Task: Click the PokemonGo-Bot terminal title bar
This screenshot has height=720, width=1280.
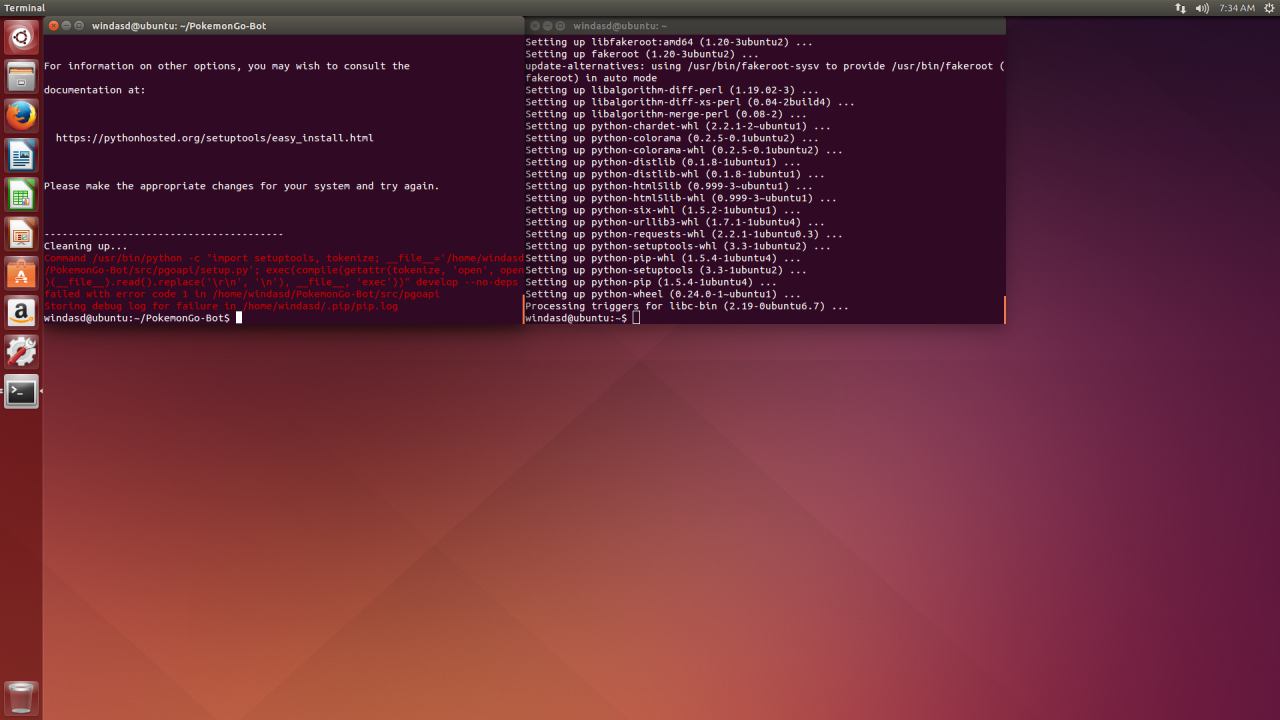Action: click(x=284, y=26)
